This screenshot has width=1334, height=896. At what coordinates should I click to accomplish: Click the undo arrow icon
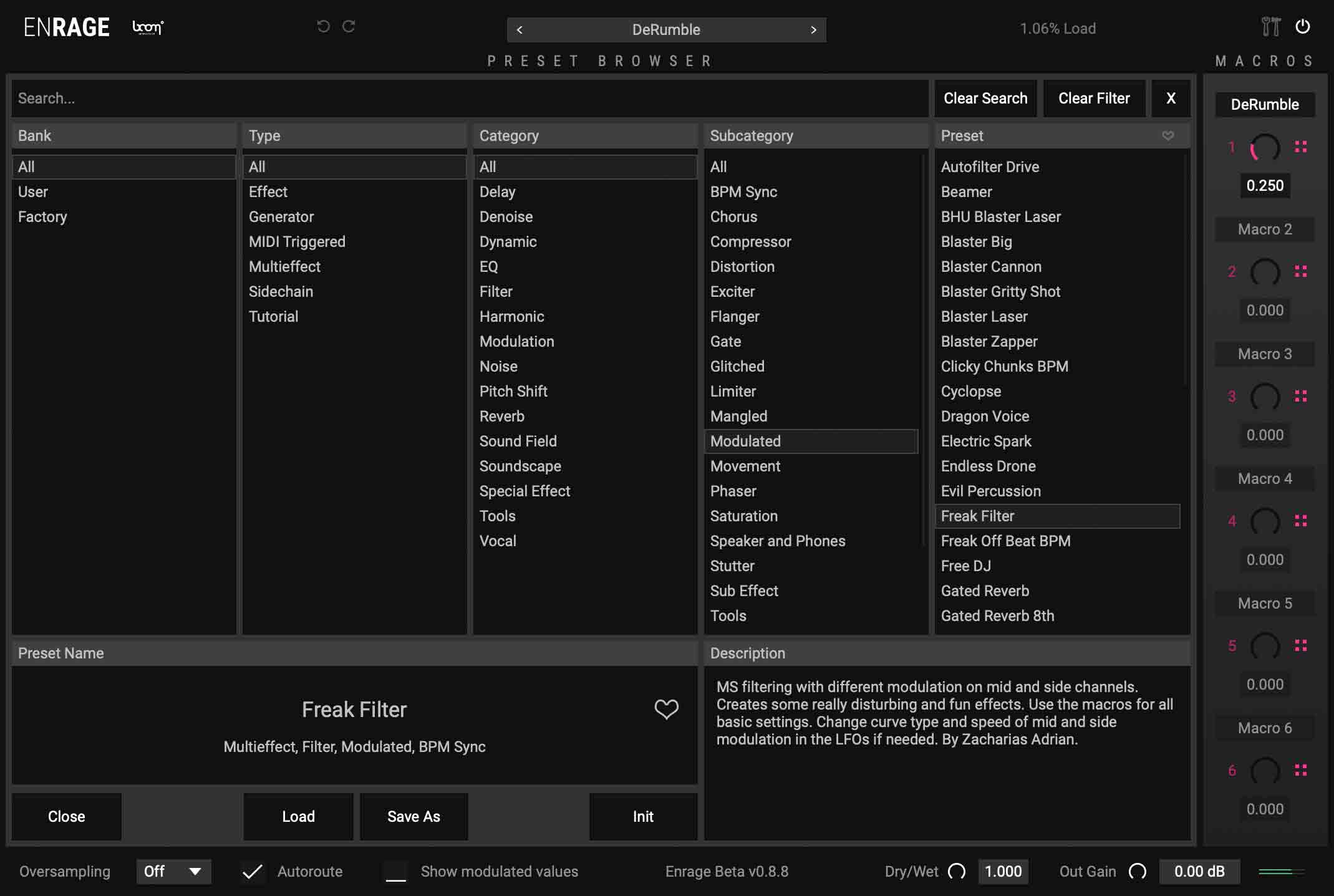tap(322, 26)
